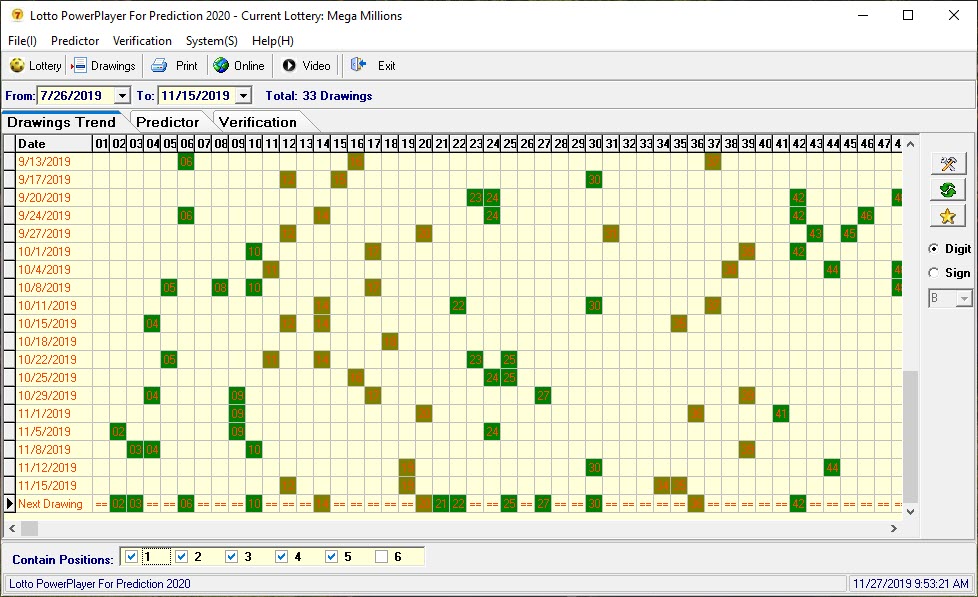Image resolution: width=978 pixels, height=597 pixels.
Task: Select the Sign radio button
Action: [933, 273]
